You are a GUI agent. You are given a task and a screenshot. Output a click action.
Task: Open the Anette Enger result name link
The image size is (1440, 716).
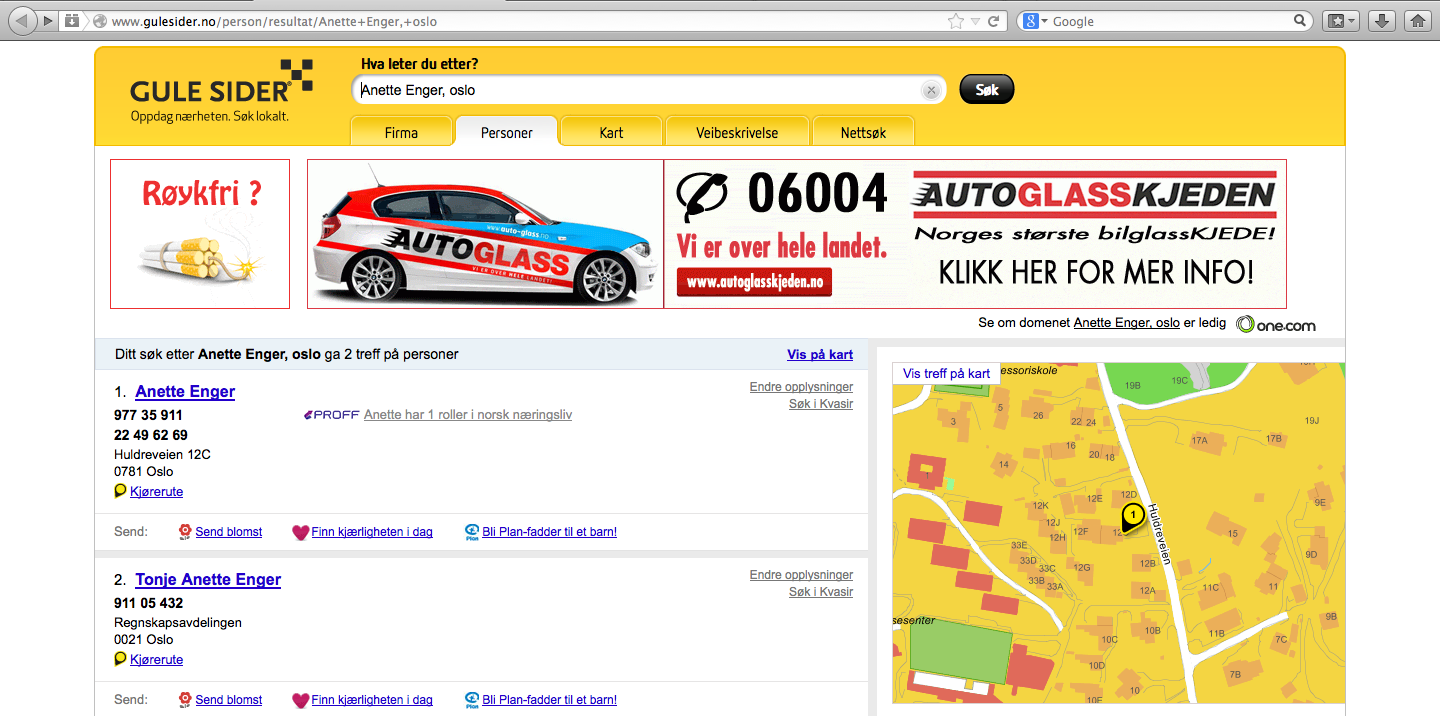click(185, 391)
